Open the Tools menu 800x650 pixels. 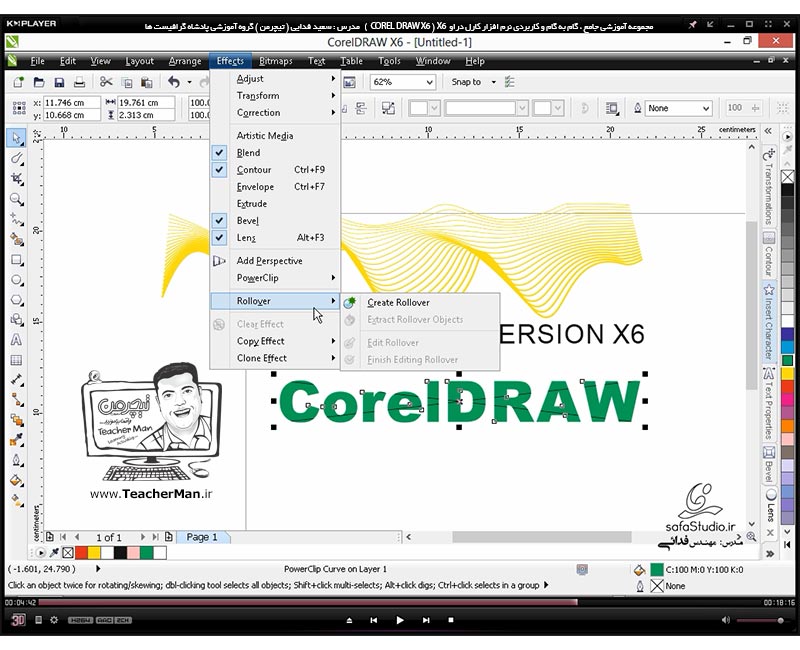389,61
